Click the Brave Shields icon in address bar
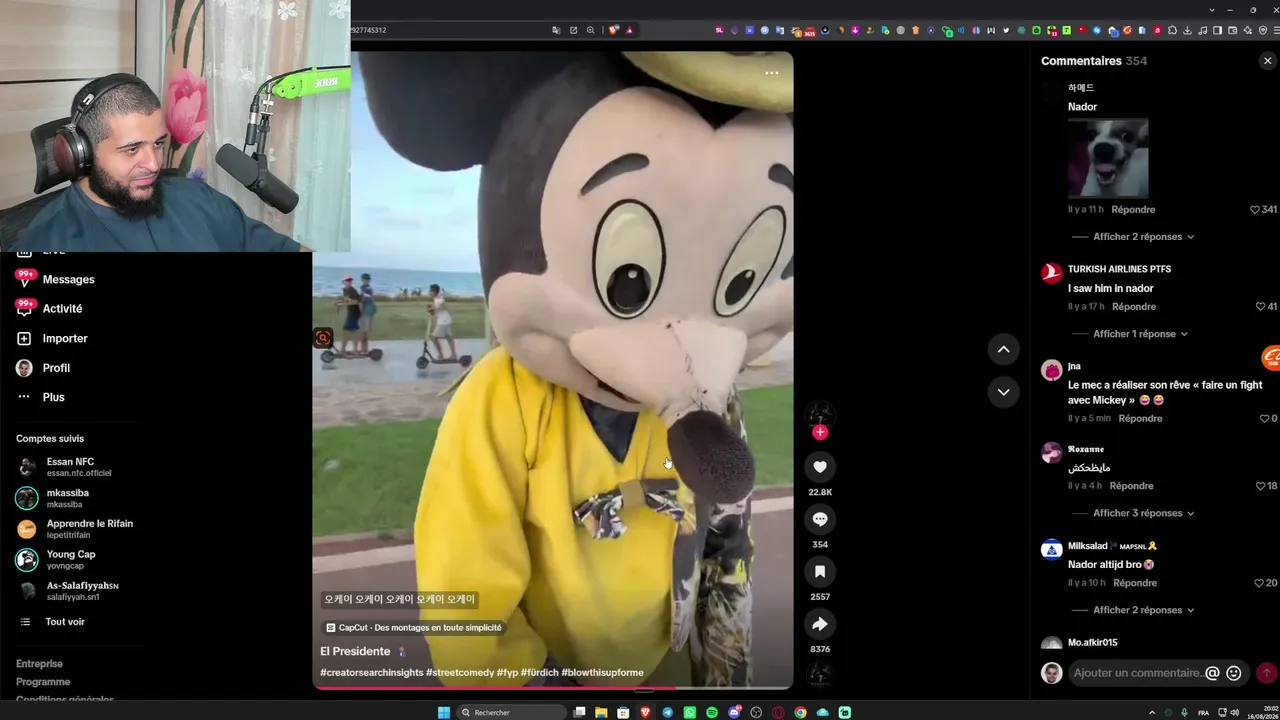 tap(614, 30)
